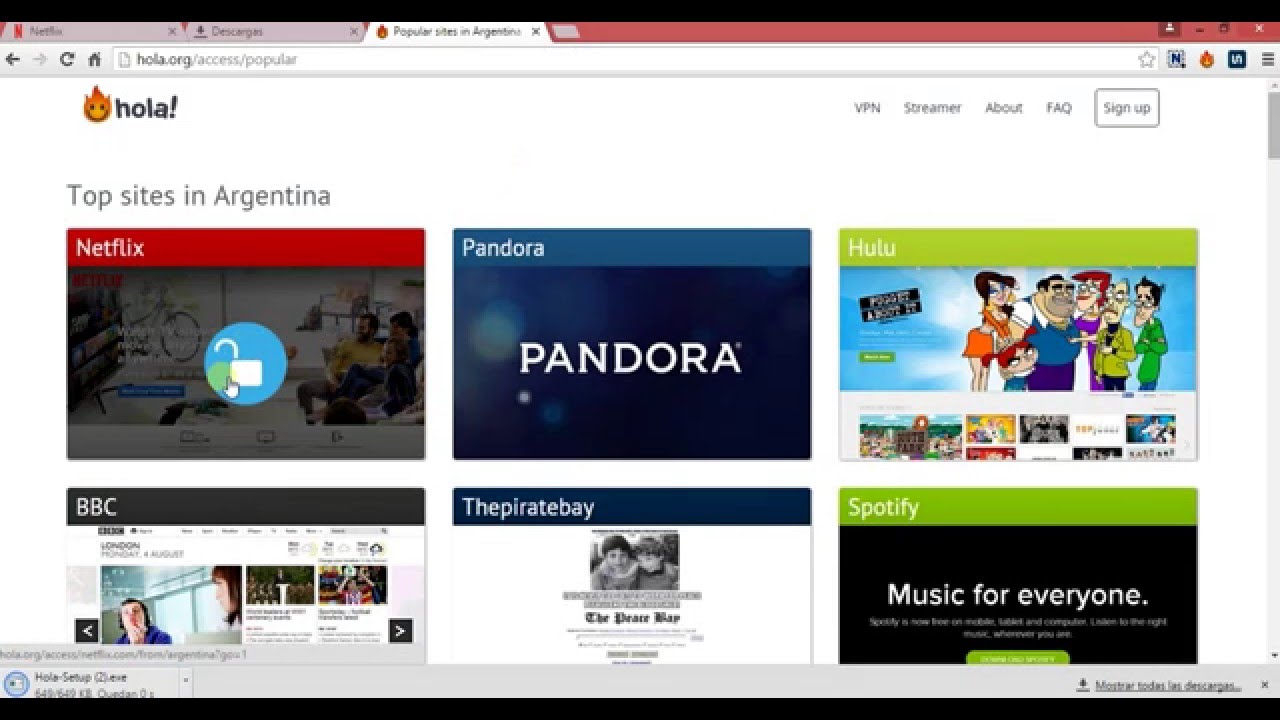This screenshot has width=1280, height=720.
Task: Open a new tab
Action: click(x=565, y=32)
